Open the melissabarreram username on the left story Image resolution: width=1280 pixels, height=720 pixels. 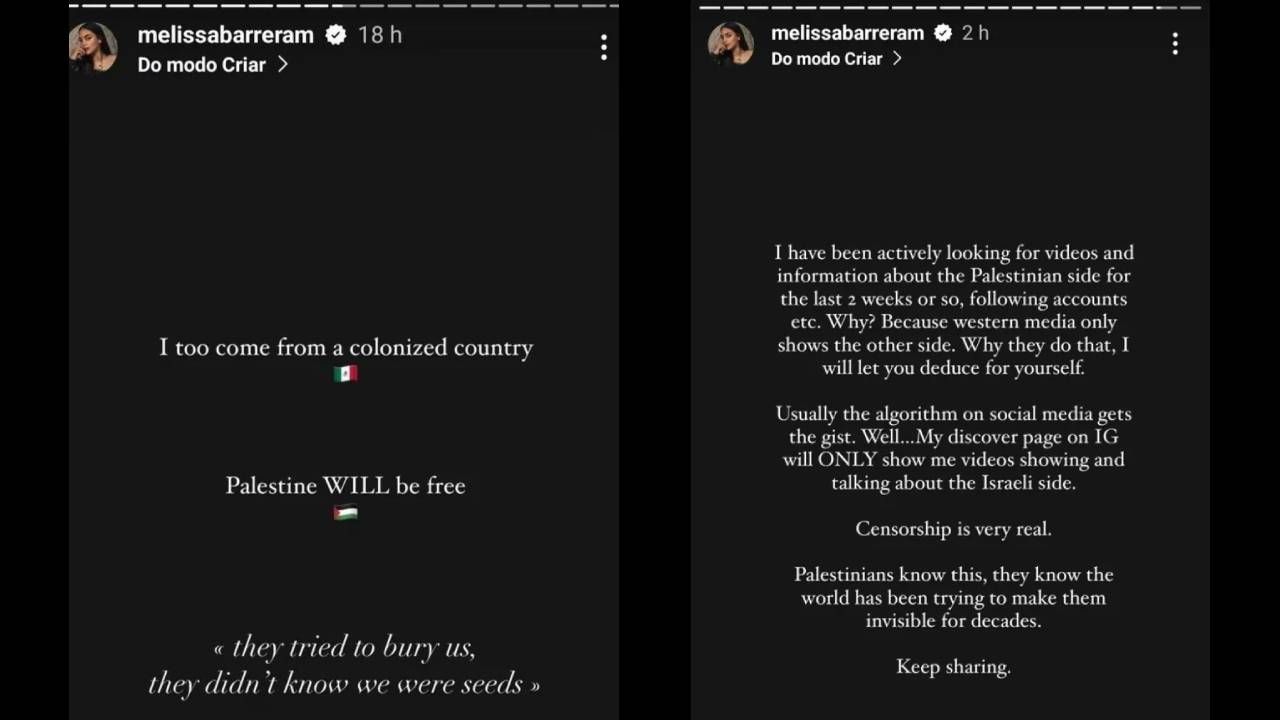point(226,35)
